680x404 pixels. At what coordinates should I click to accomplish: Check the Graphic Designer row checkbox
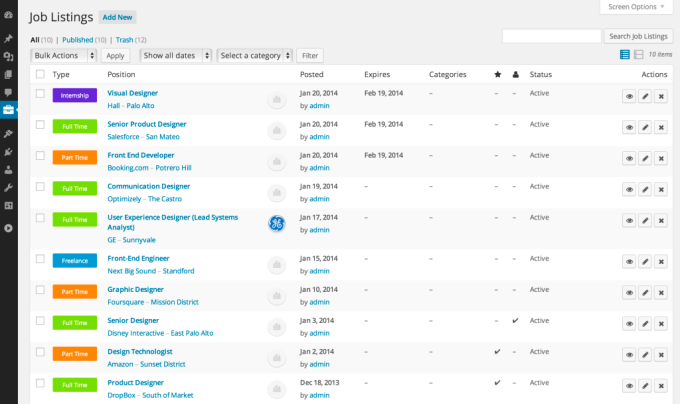[40, 290]
